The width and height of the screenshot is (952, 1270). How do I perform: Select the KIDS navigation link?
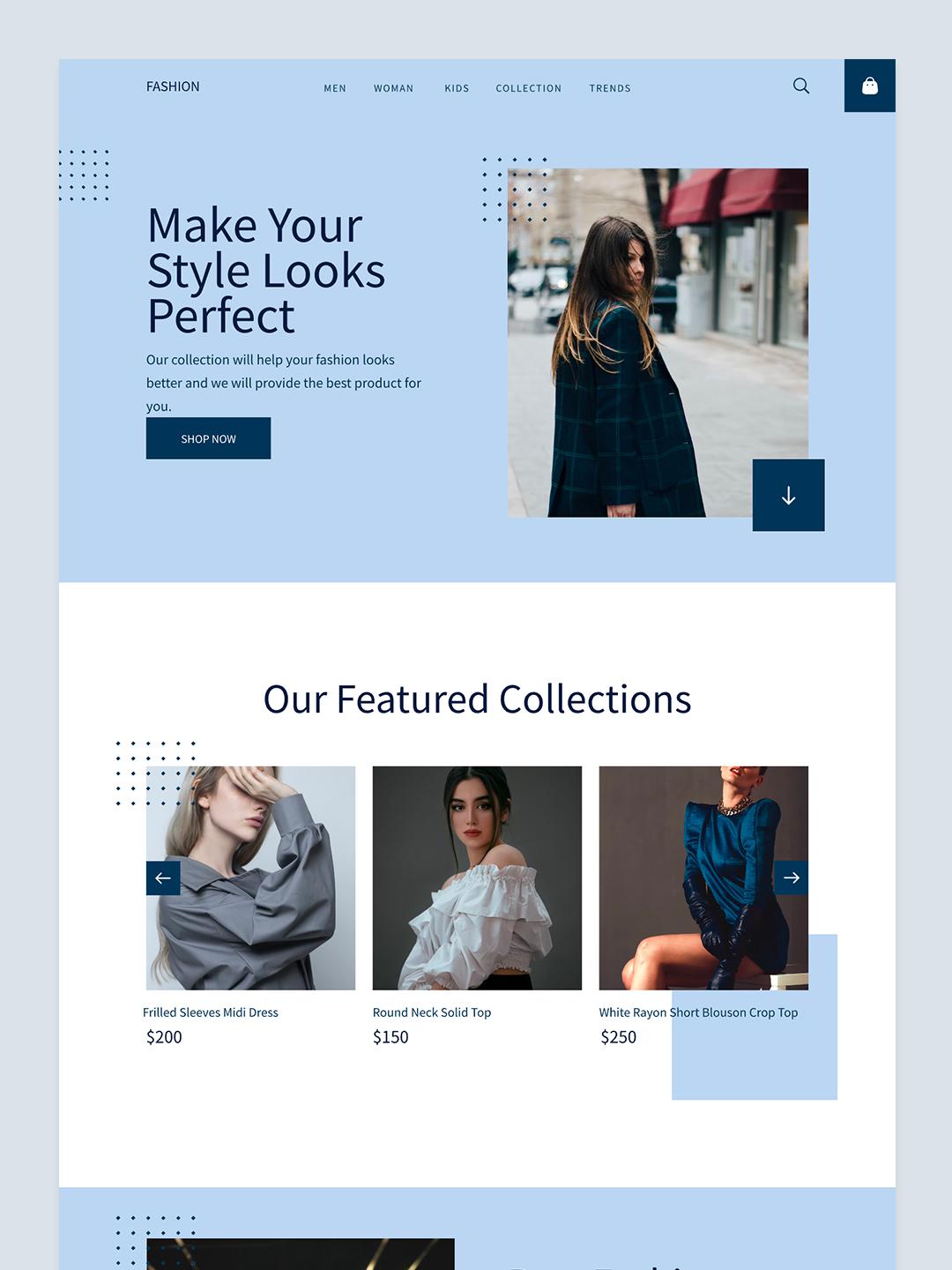pyautogui.click(x=457, y=88)
